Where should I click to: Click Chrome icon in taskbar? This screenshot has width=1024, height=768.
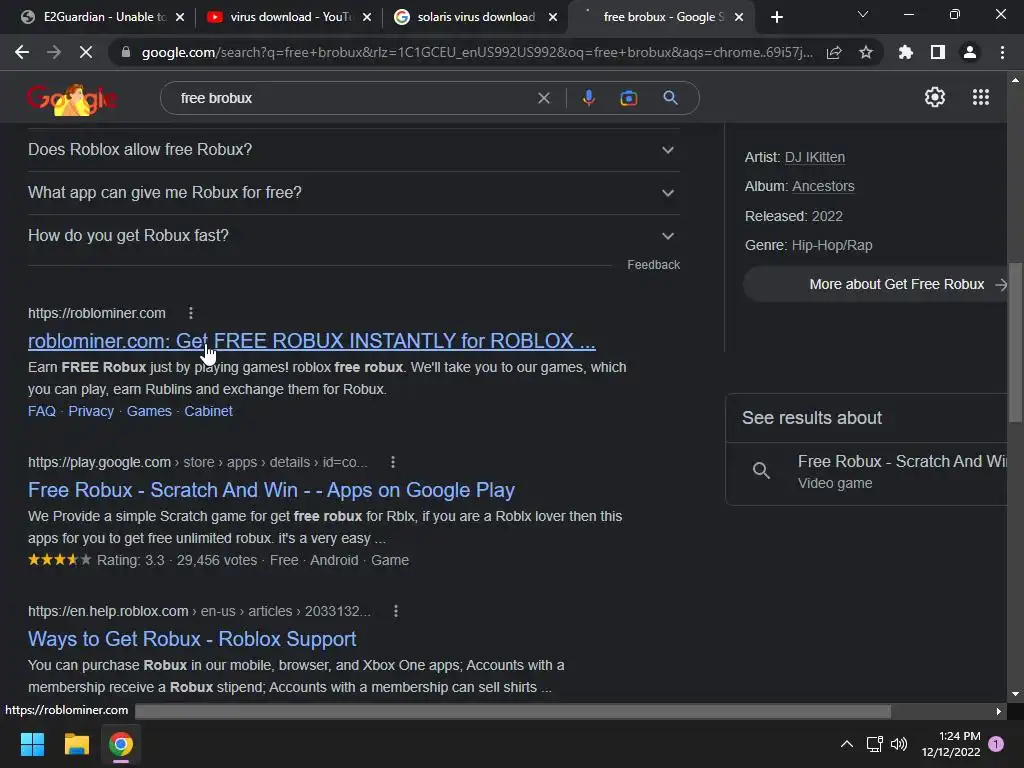[121, 744]
